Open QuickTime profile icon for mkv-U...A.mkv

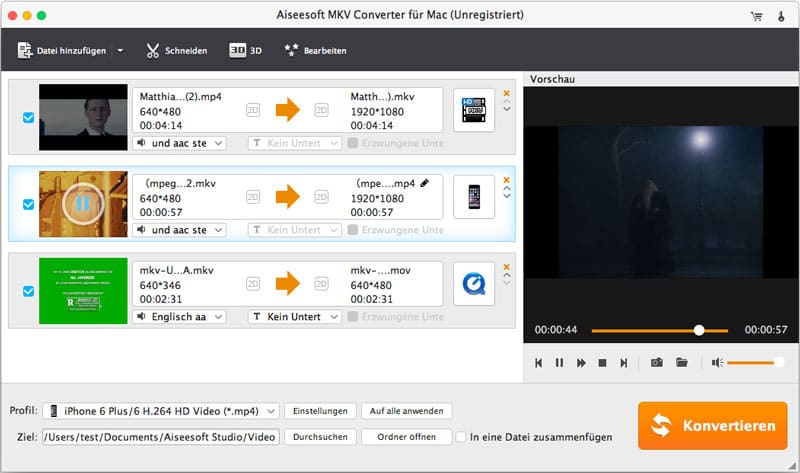474,284
